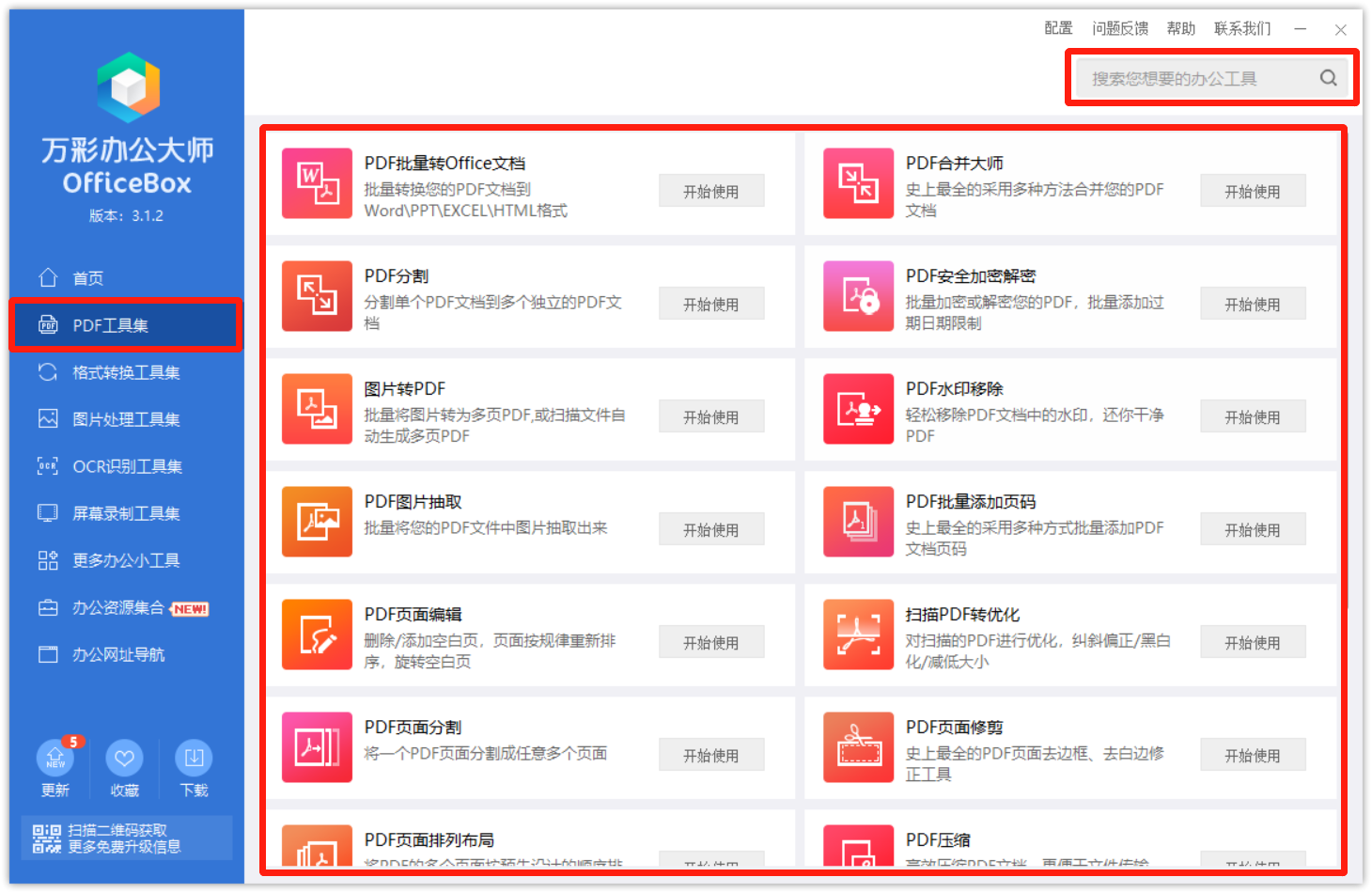
Task: Open 问题反馈 in the top bar
Action: tap(1120, 28)
